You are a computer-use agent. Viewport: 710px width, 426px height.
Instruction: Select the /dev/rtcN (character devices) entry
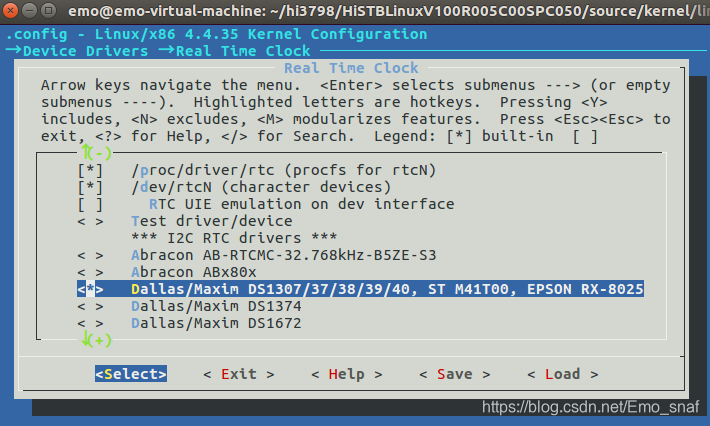(x=261, y=187)
